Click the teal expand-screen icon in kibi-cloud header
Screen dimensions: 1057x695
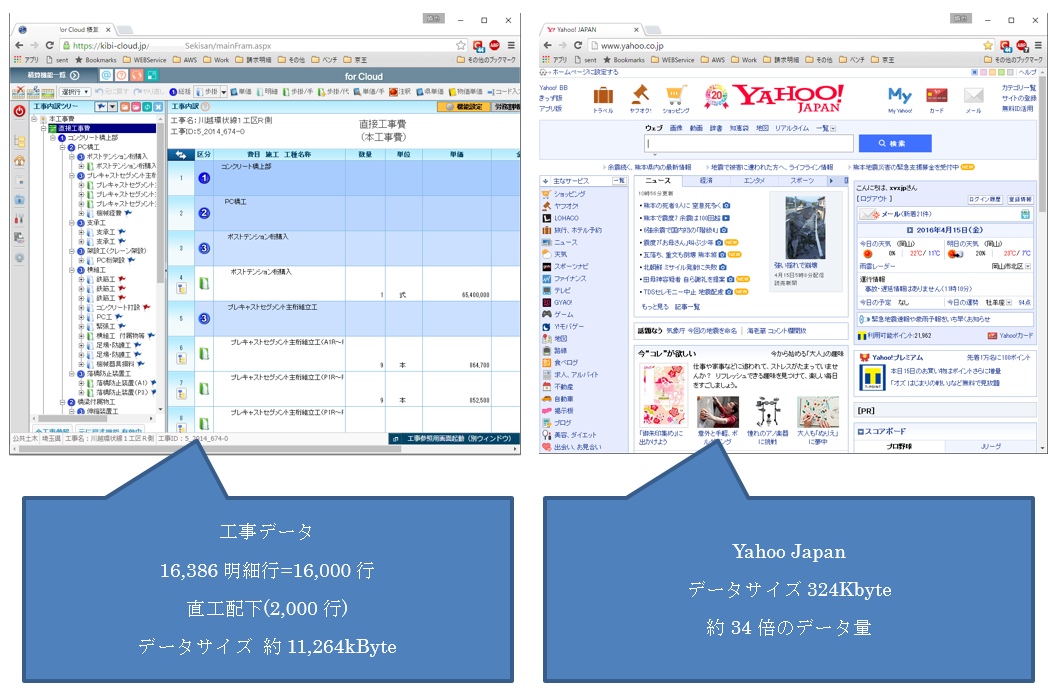[x=152, y=75]
